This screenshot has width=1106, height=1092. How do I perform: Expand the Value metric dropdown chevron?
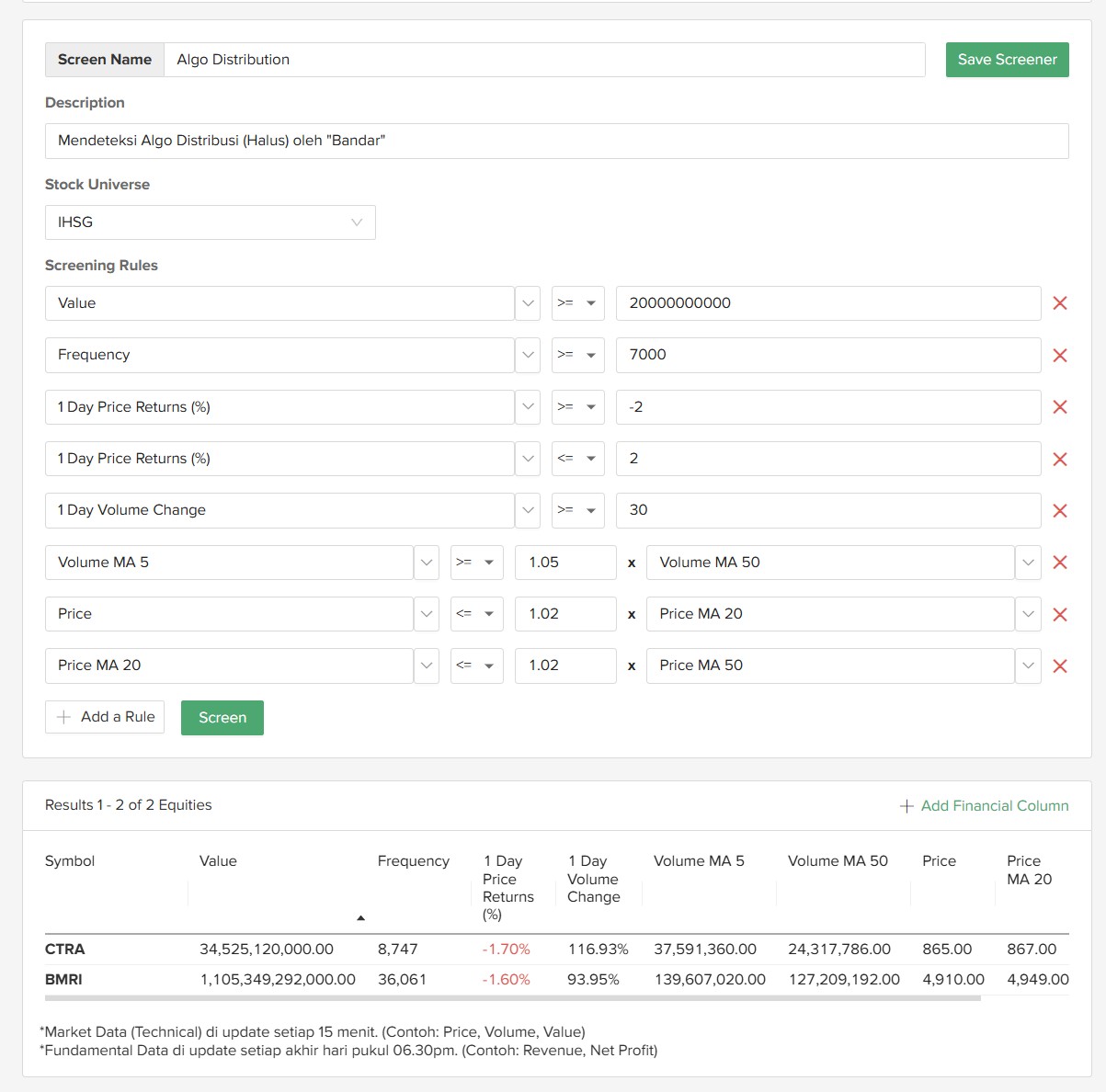(528, 303)
